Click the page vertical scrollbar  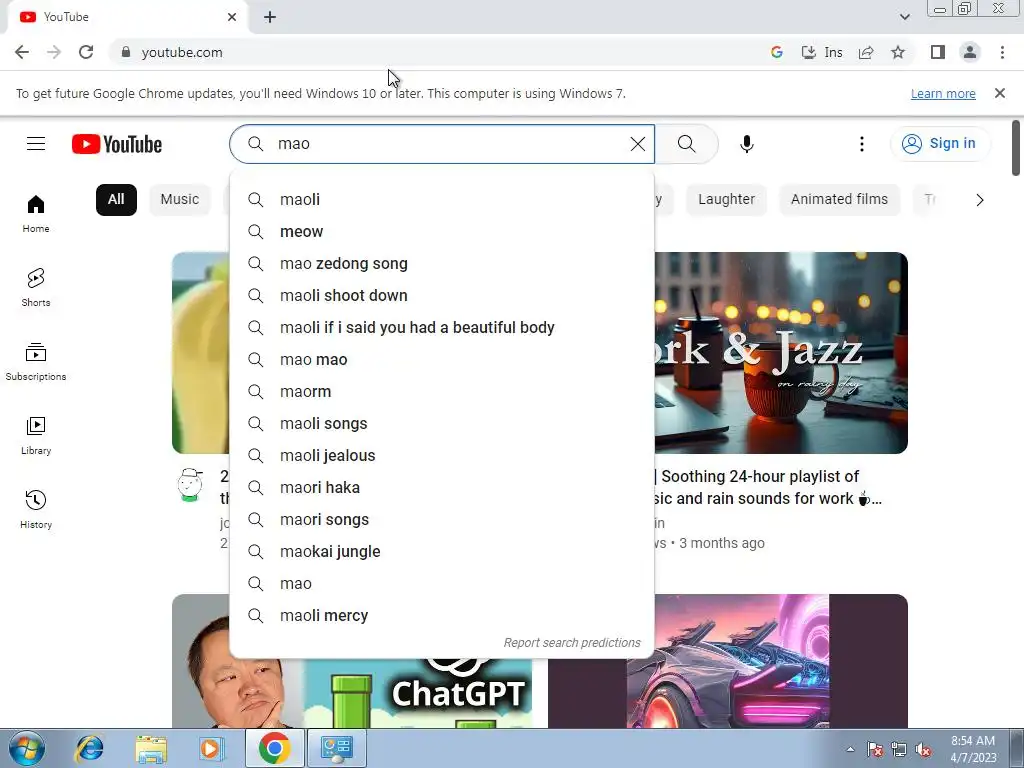pos(1016,148)
